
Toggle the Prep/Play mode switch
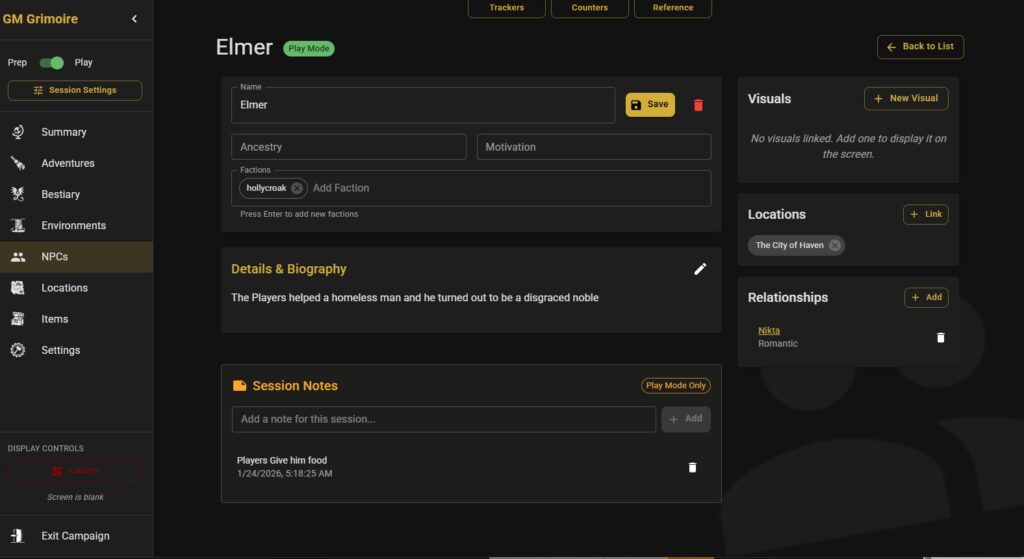[51, 63]
